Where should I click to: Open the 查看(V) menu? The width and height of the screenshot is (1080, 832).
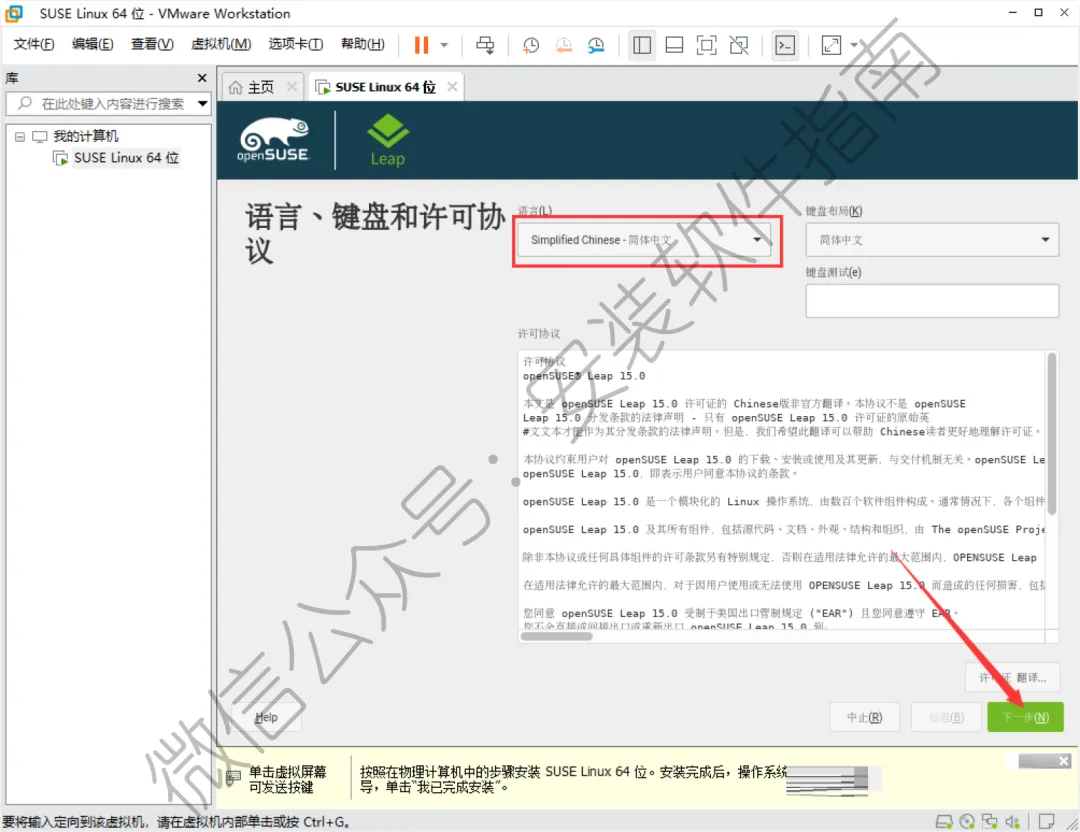click(x=152, y=44)
